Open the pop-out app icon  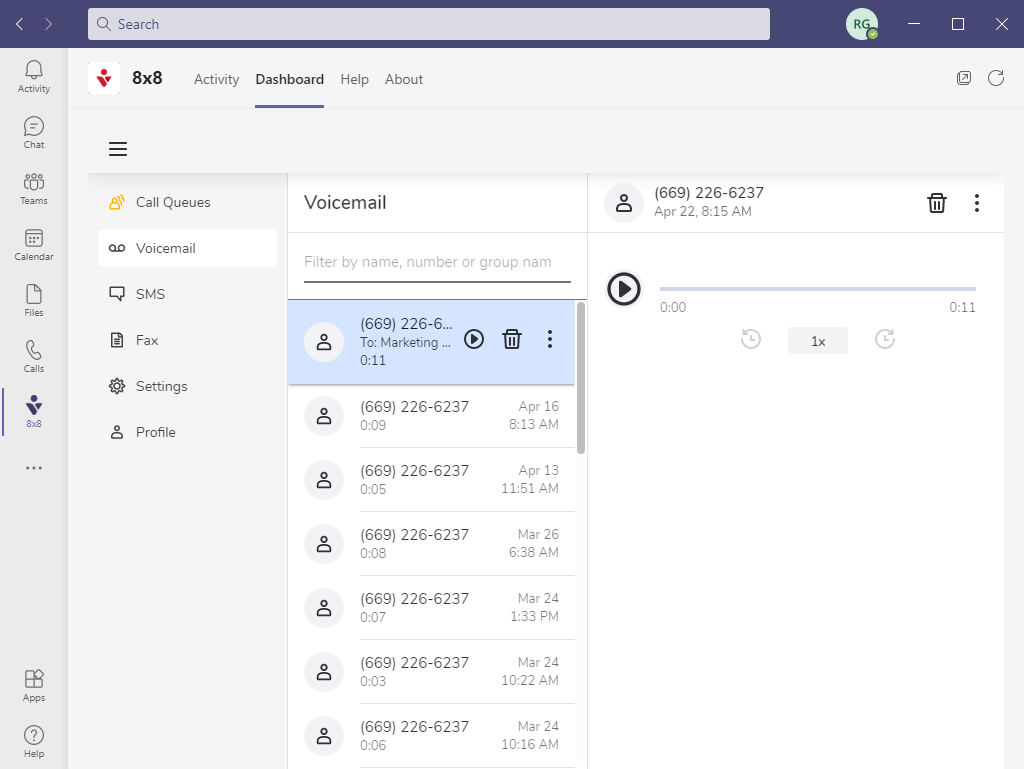point(964,78)
